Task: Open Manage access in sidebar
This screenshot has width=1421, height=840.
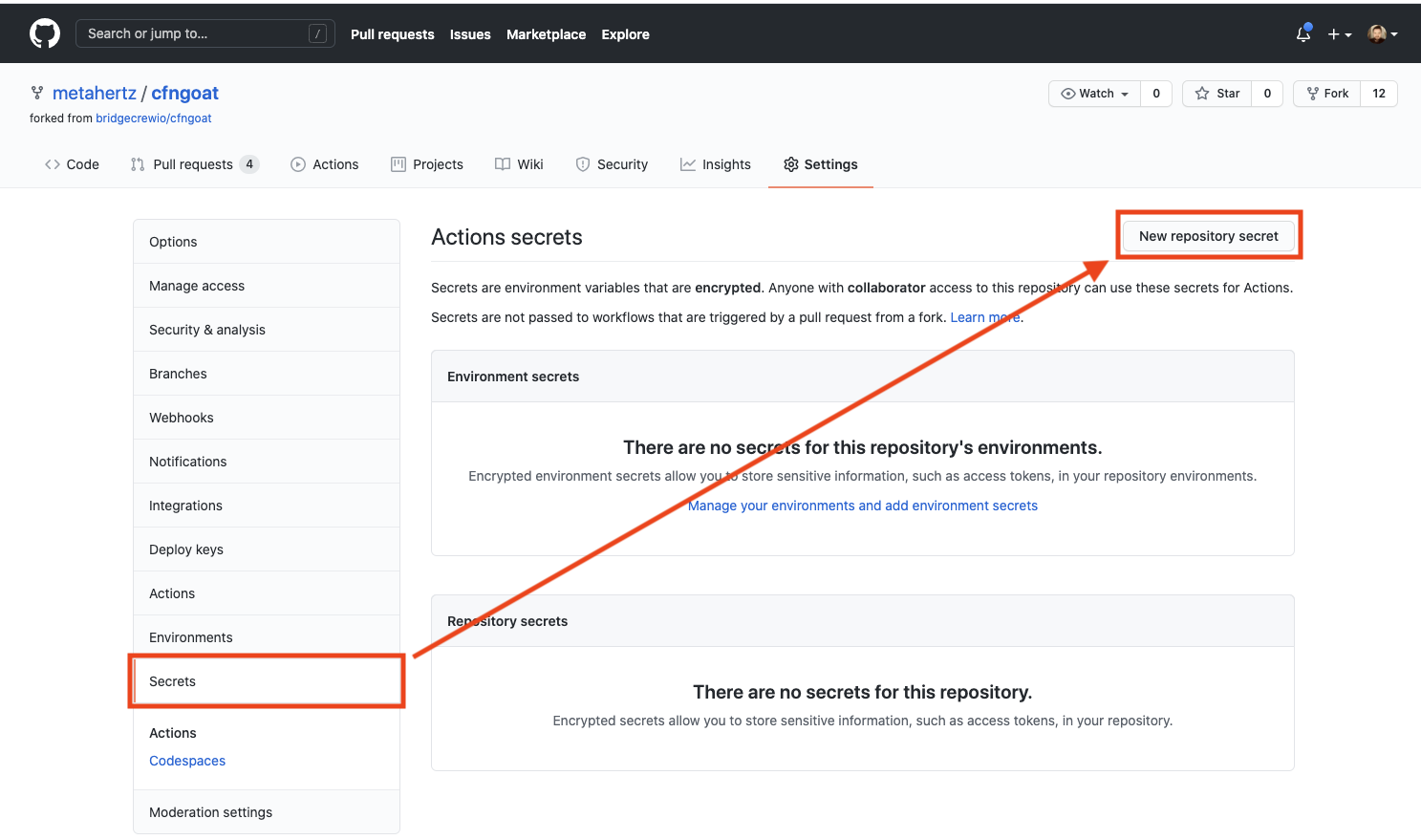Action: [x=267, y=286]
